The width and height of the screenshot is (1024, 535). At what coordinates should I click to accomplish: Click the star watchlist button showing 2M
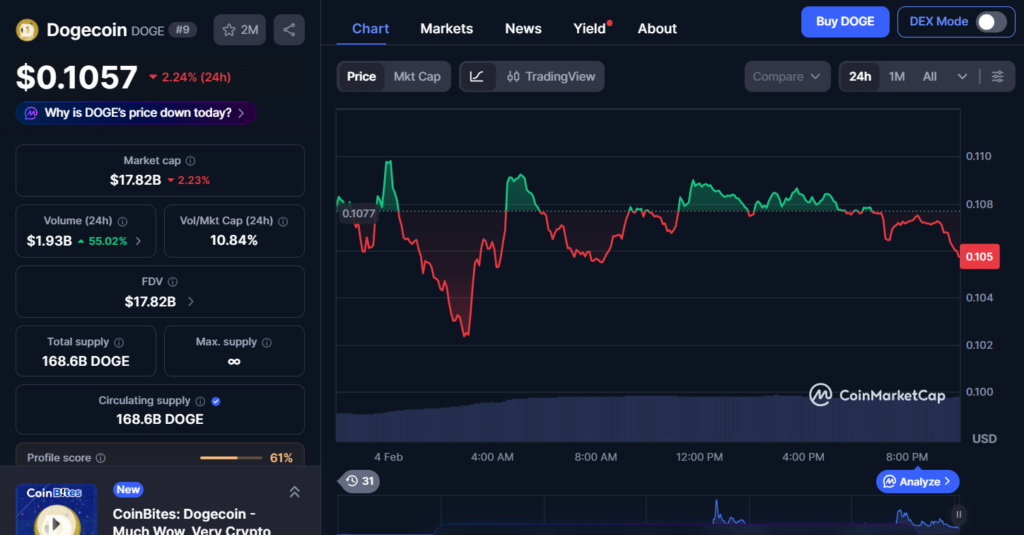[238, 30]
